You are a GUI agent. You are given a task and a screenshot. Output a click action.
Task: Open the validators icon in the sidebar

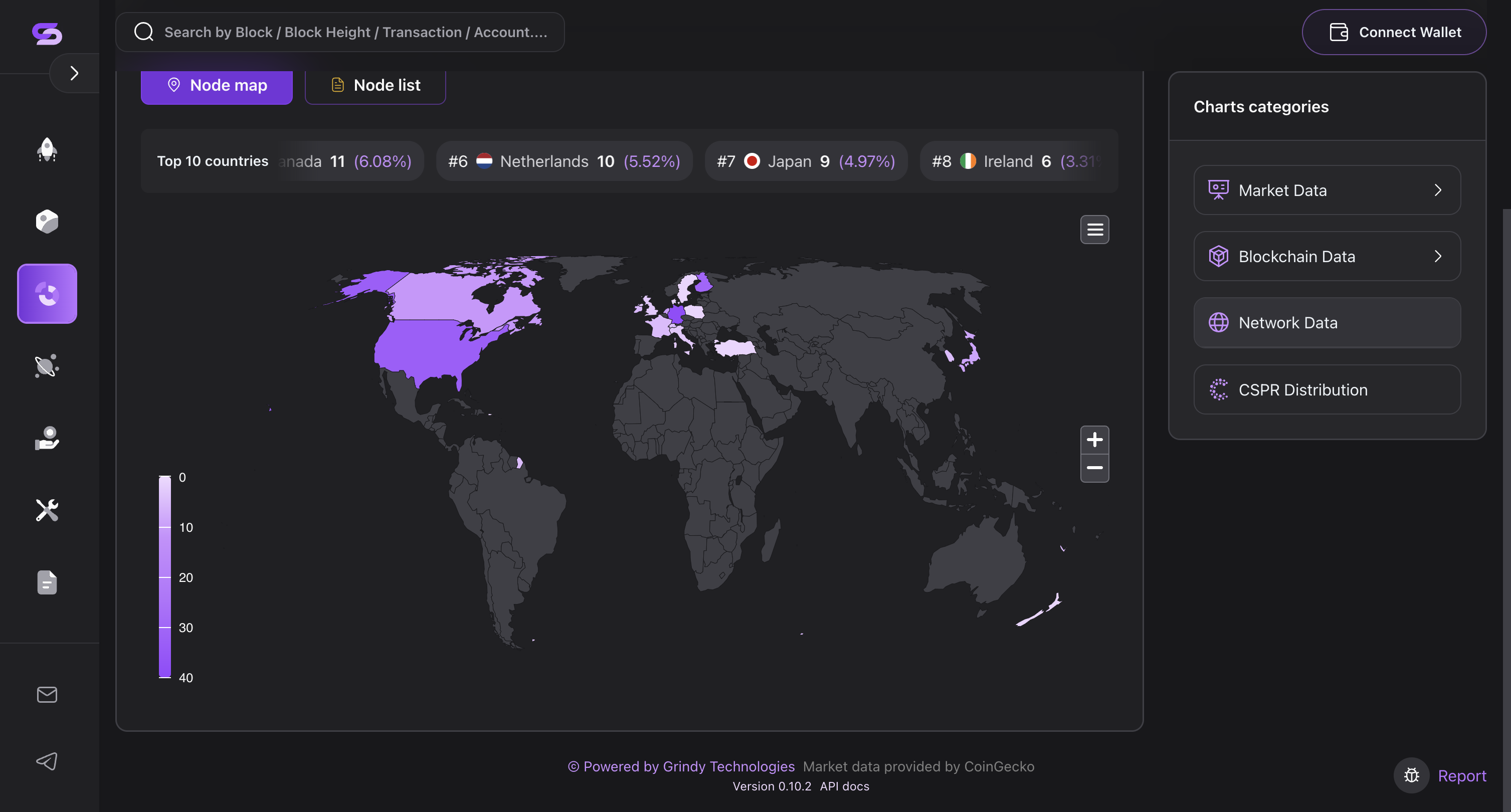(47, 438)
